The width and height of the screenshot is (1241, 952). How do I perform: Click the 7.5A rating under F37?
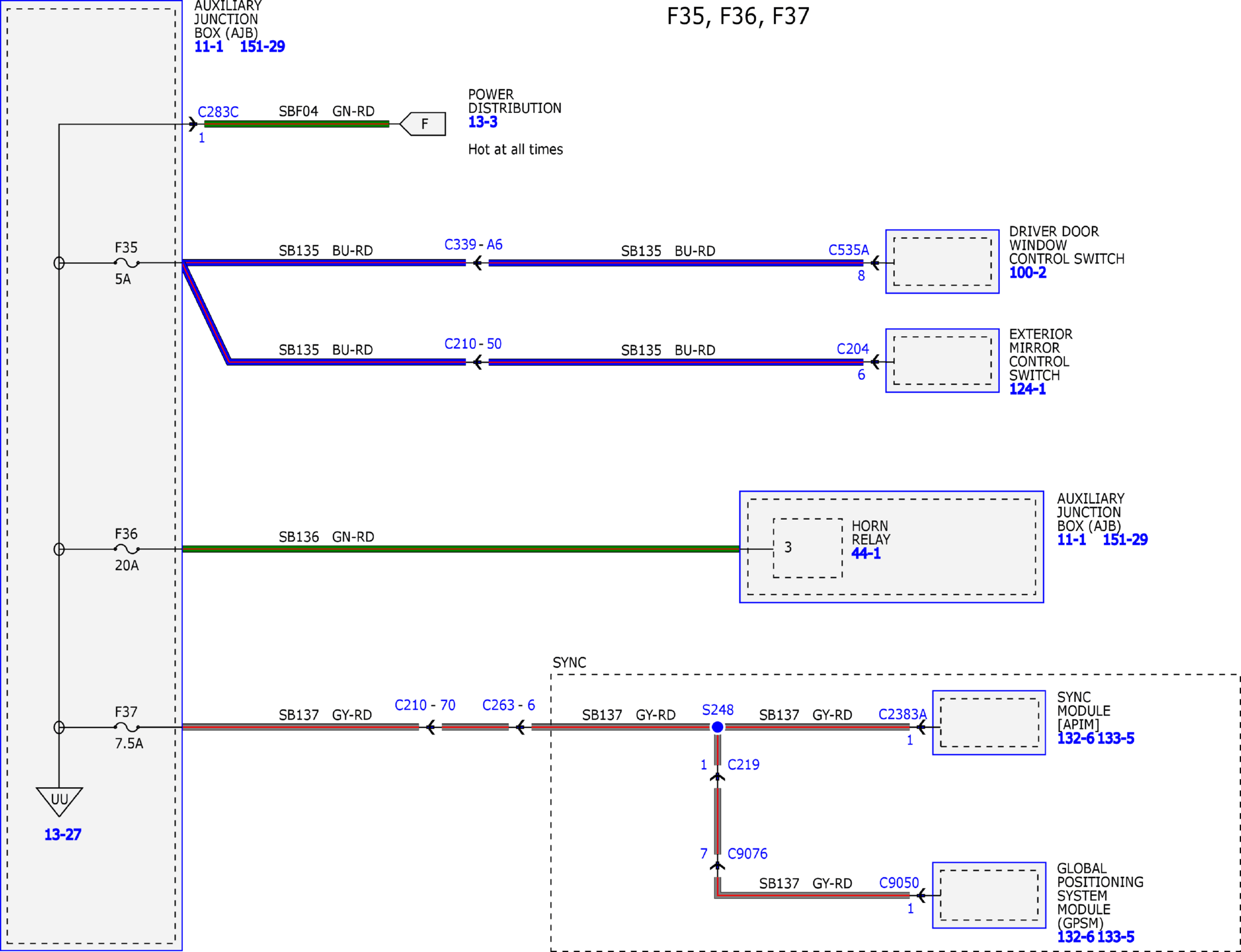(129, 743)
